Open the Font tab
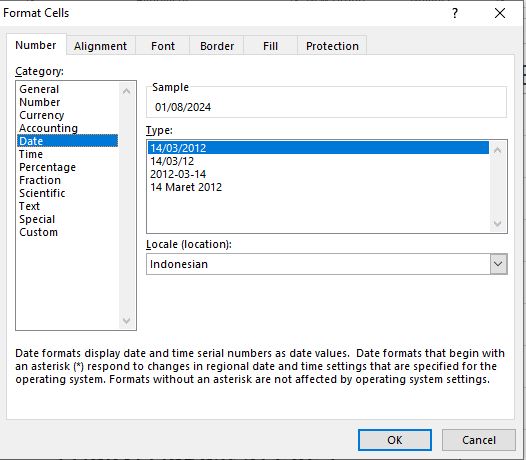Screen dimensions: 526x460 pyautogui.click(x=163, y=46)
